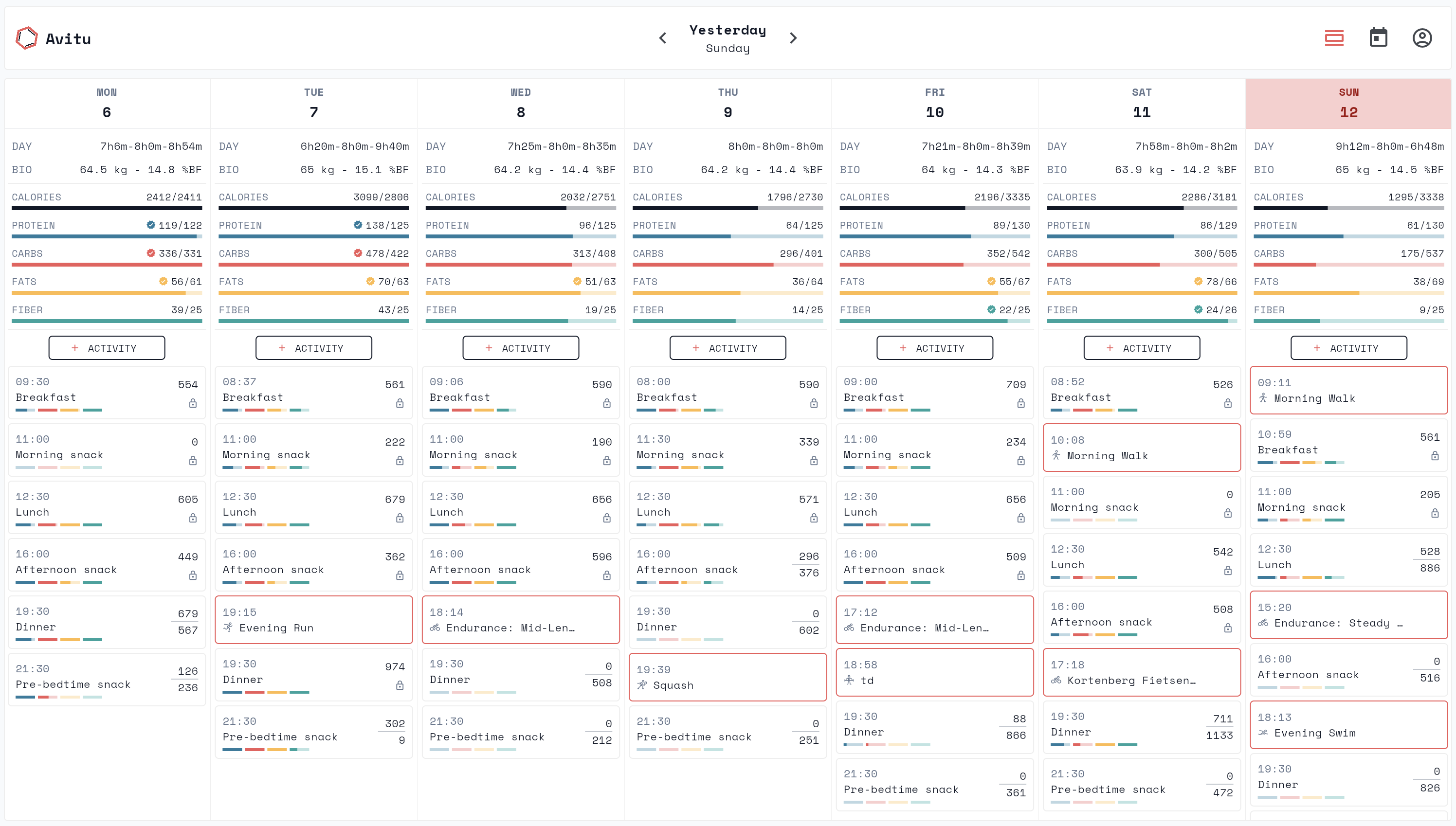Click Monday's calories progress bar
The image size is (1456, 826).
[x=107, y=208]
